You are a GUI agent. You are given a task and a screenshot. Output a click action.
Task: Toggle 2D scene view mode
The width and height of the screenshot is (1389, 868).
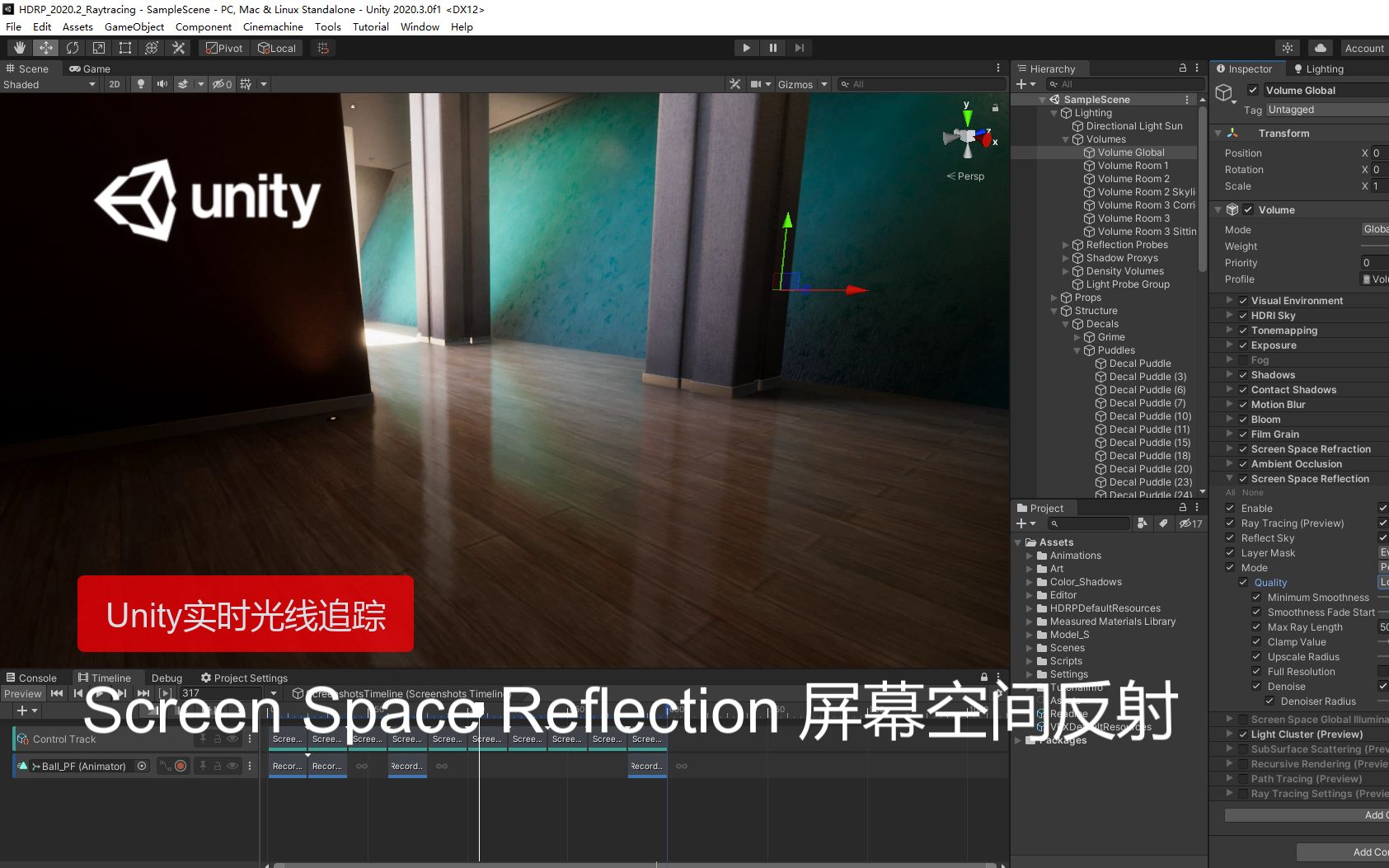[x=115, y=84]
